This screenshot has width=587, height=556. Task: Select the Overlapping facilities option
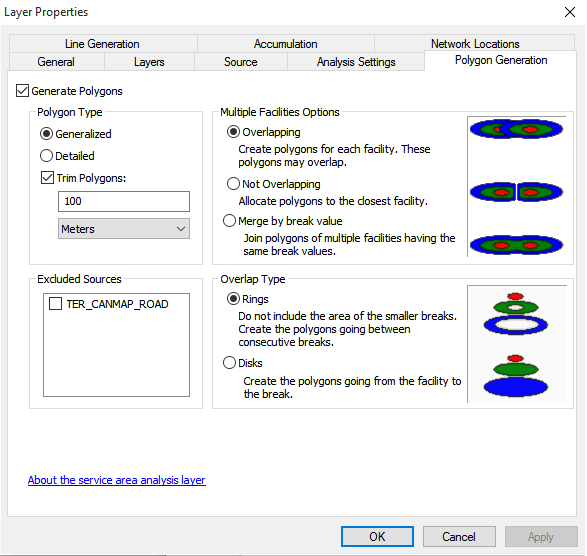pyautogui.click(x=233, y=132)
